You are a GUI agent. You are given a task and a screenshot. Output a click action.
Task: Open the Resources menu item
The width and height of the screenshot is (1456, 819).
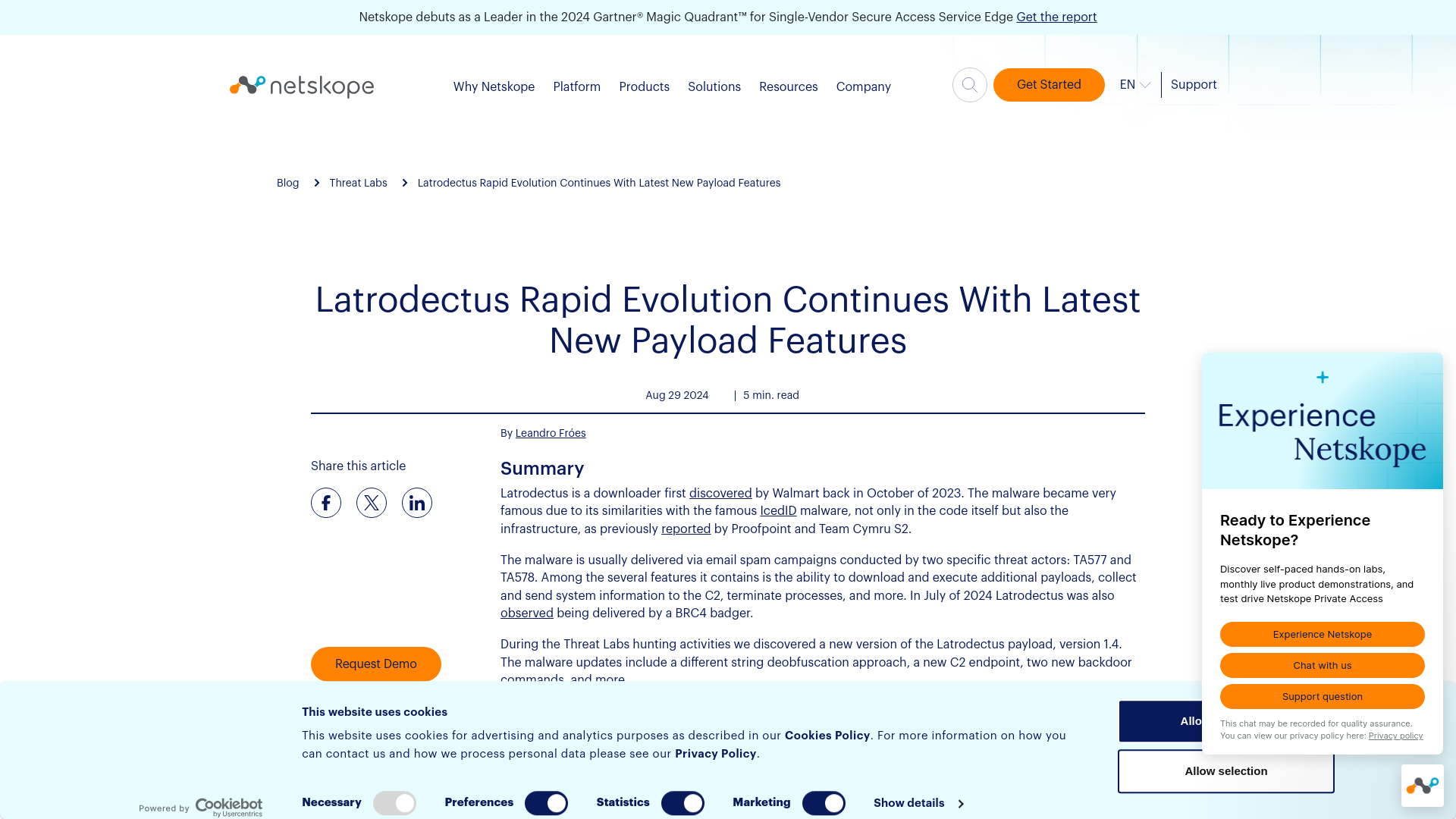coord(788,86)
